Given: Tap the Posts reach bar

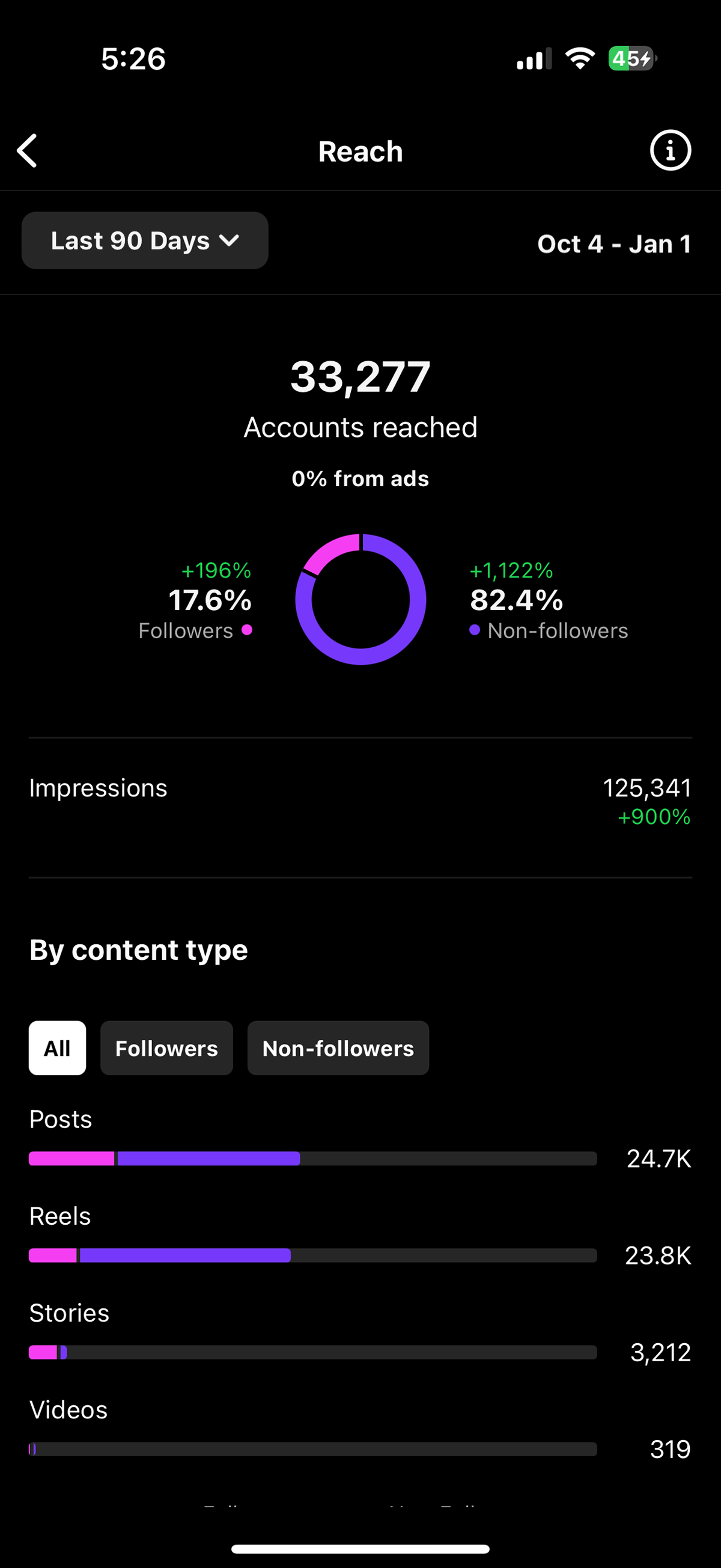Looking at the screenshot, I should tap(312, 1158).
